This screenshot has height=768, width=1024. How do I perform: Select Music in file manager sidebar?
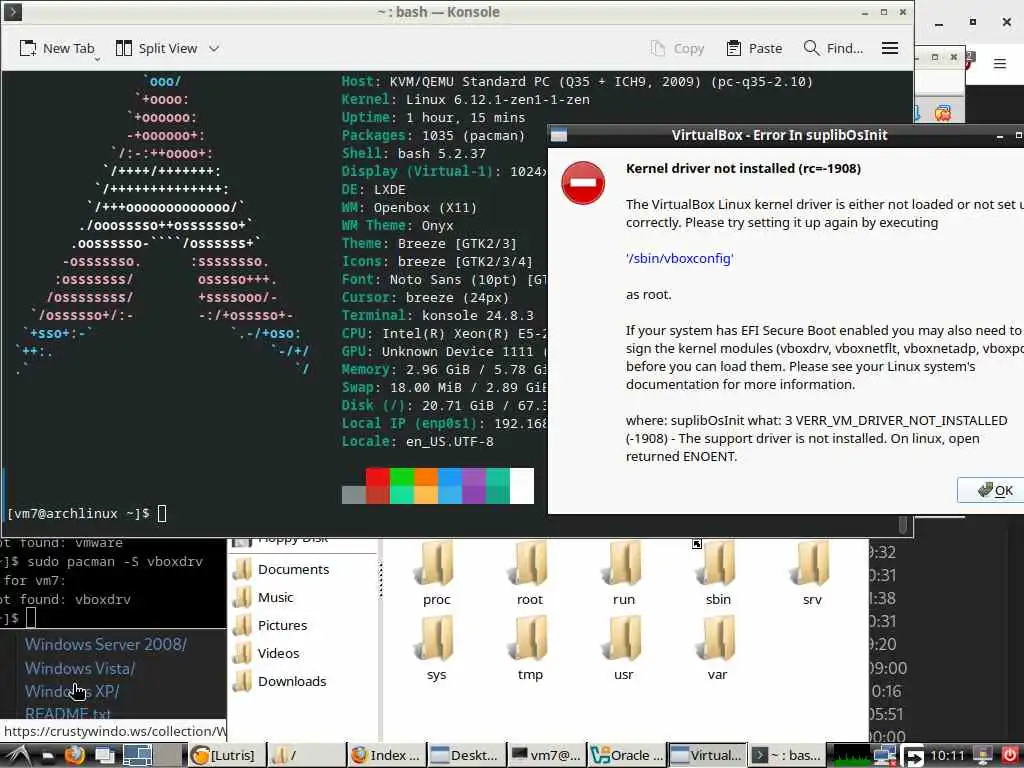pyautogui.click(x=263, y=598)
